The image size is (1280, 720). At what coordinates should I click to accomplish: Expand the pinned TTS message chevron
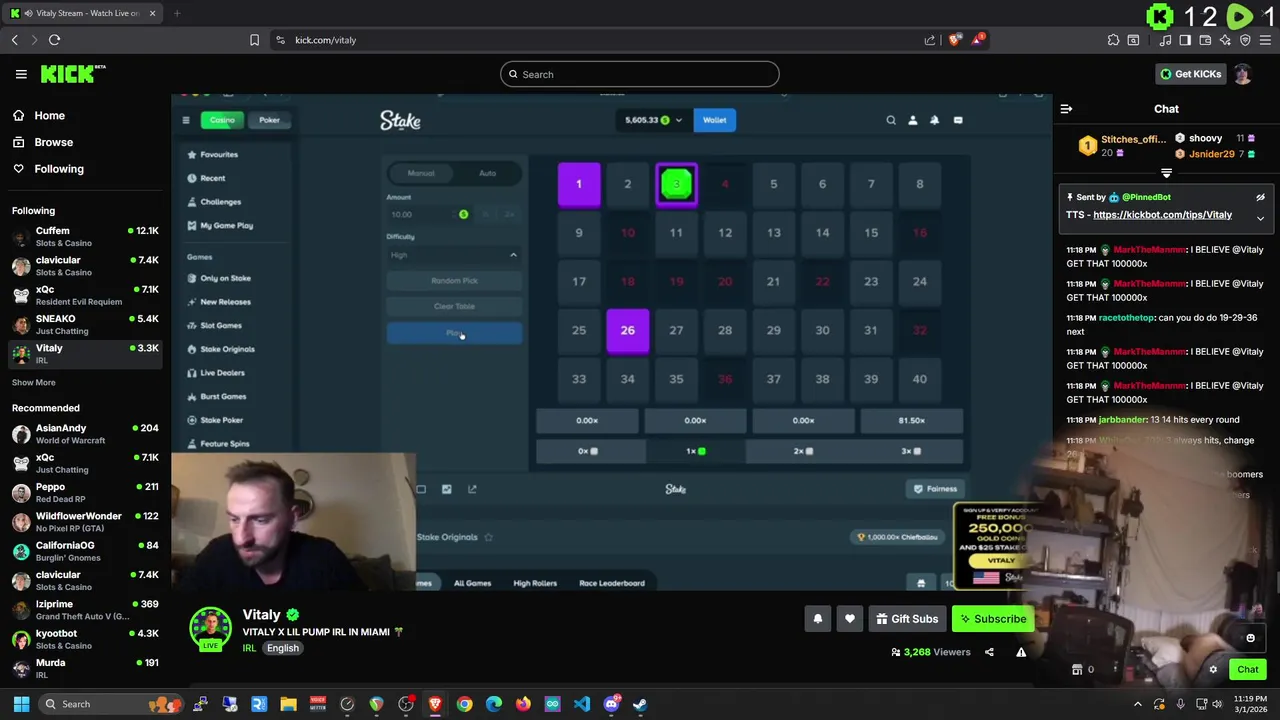click(x=1260, y=218)
